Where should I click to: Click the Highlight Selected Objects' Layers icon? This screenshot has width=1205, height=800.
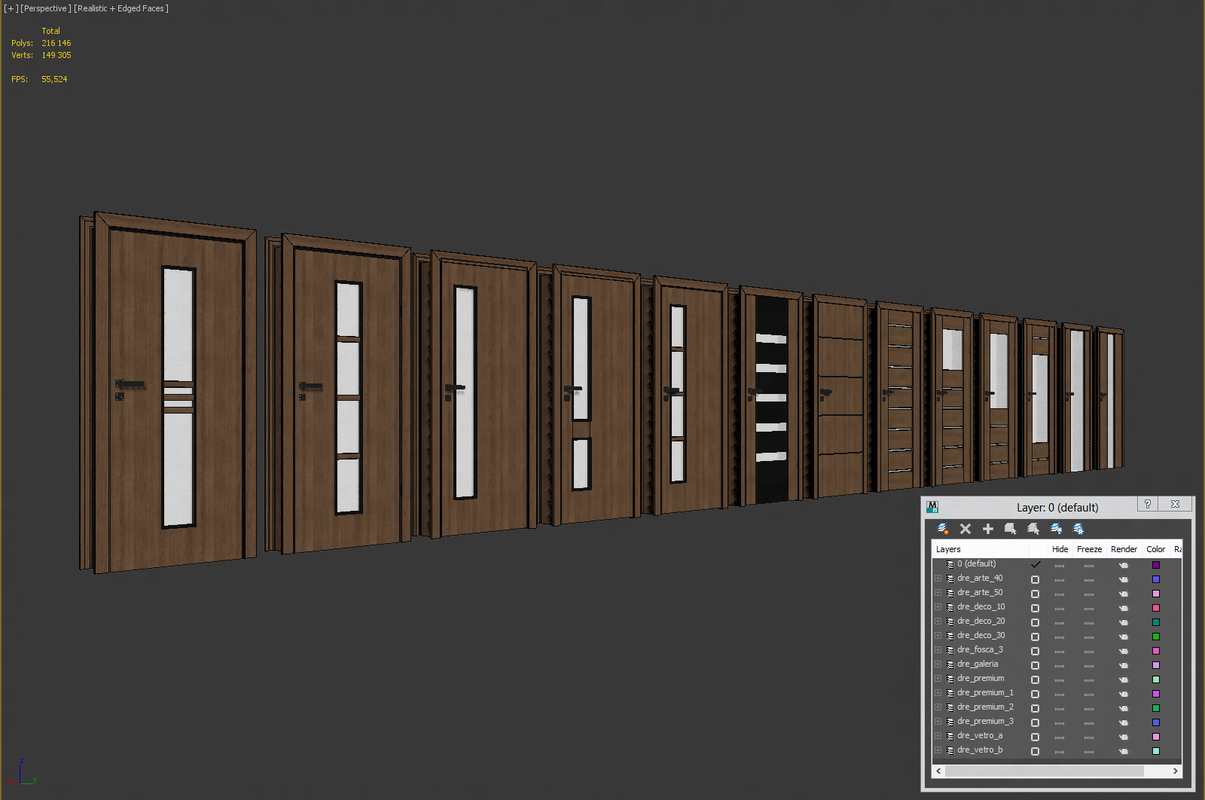tap(1031, 529)
